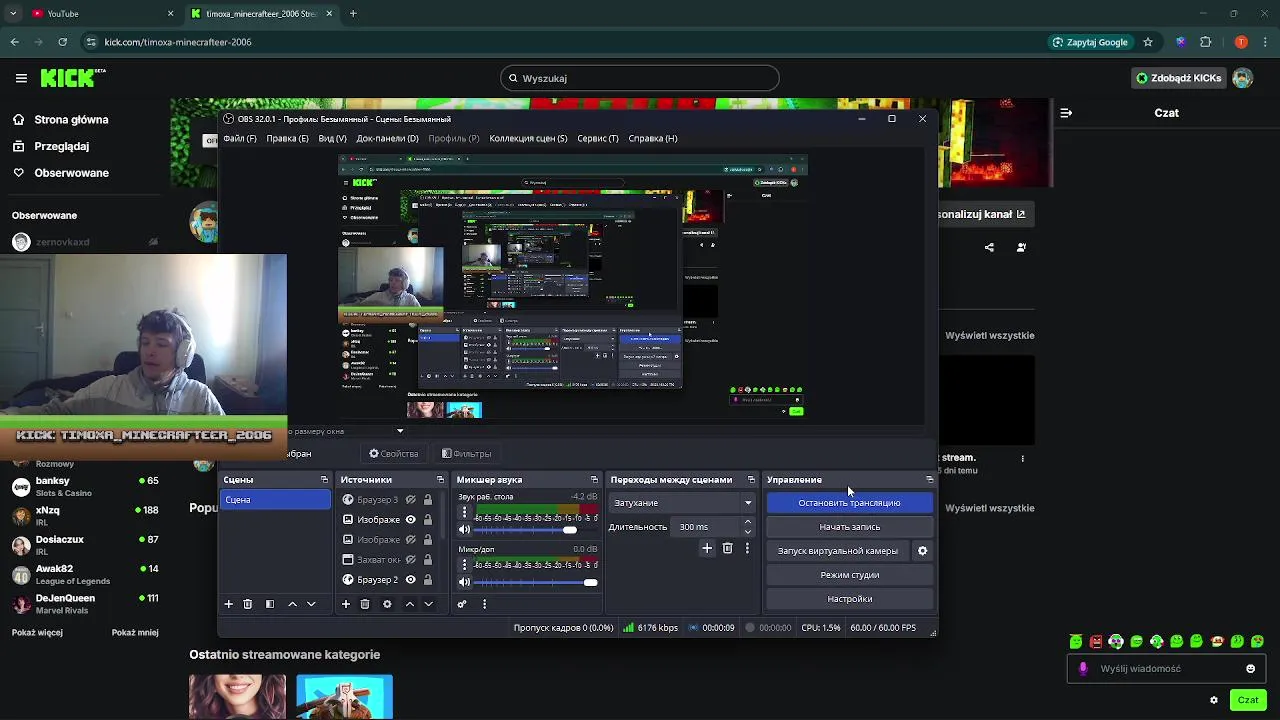Show the hidden Браузер 3 source
1280x720 pixels.
[x=410, y=500]
